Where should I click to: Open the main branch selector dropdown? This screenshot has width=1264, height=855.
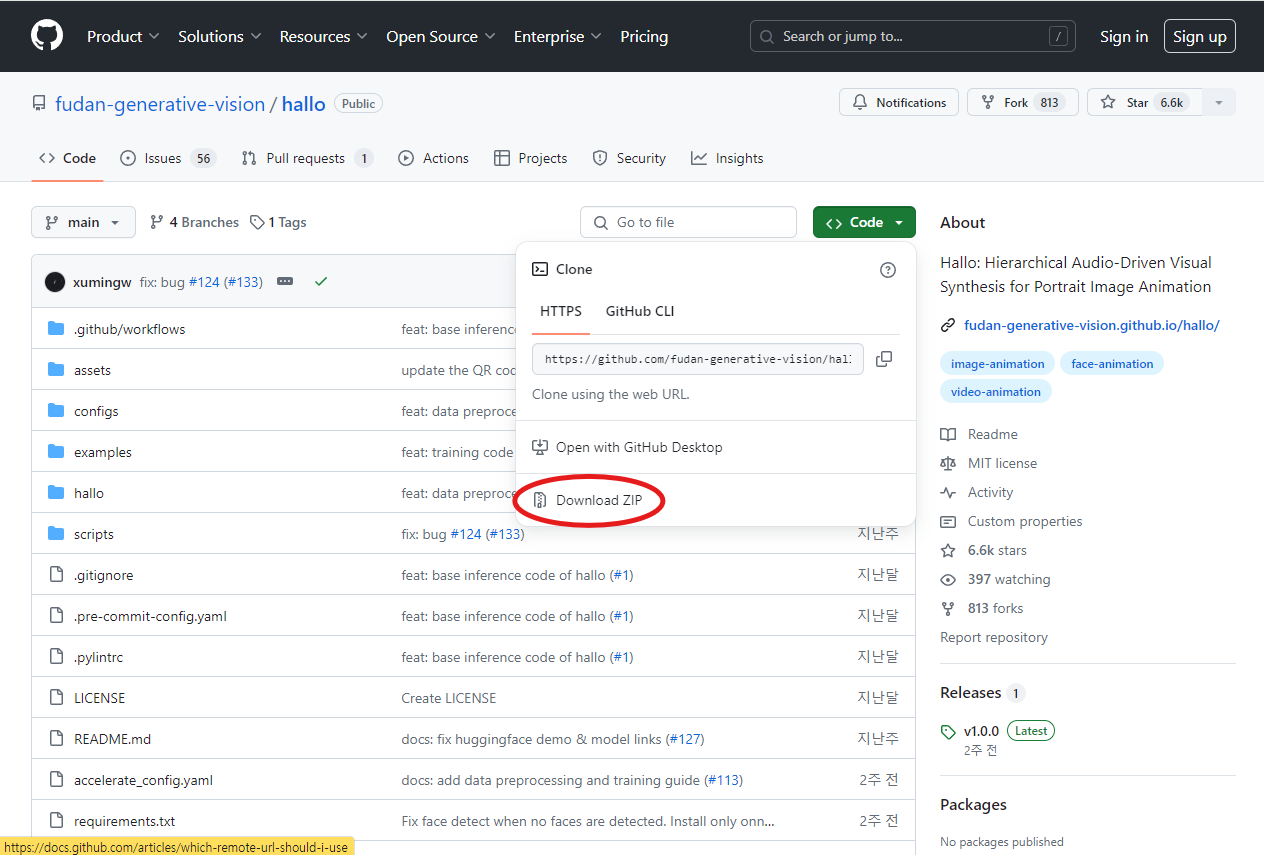[84, 222]
